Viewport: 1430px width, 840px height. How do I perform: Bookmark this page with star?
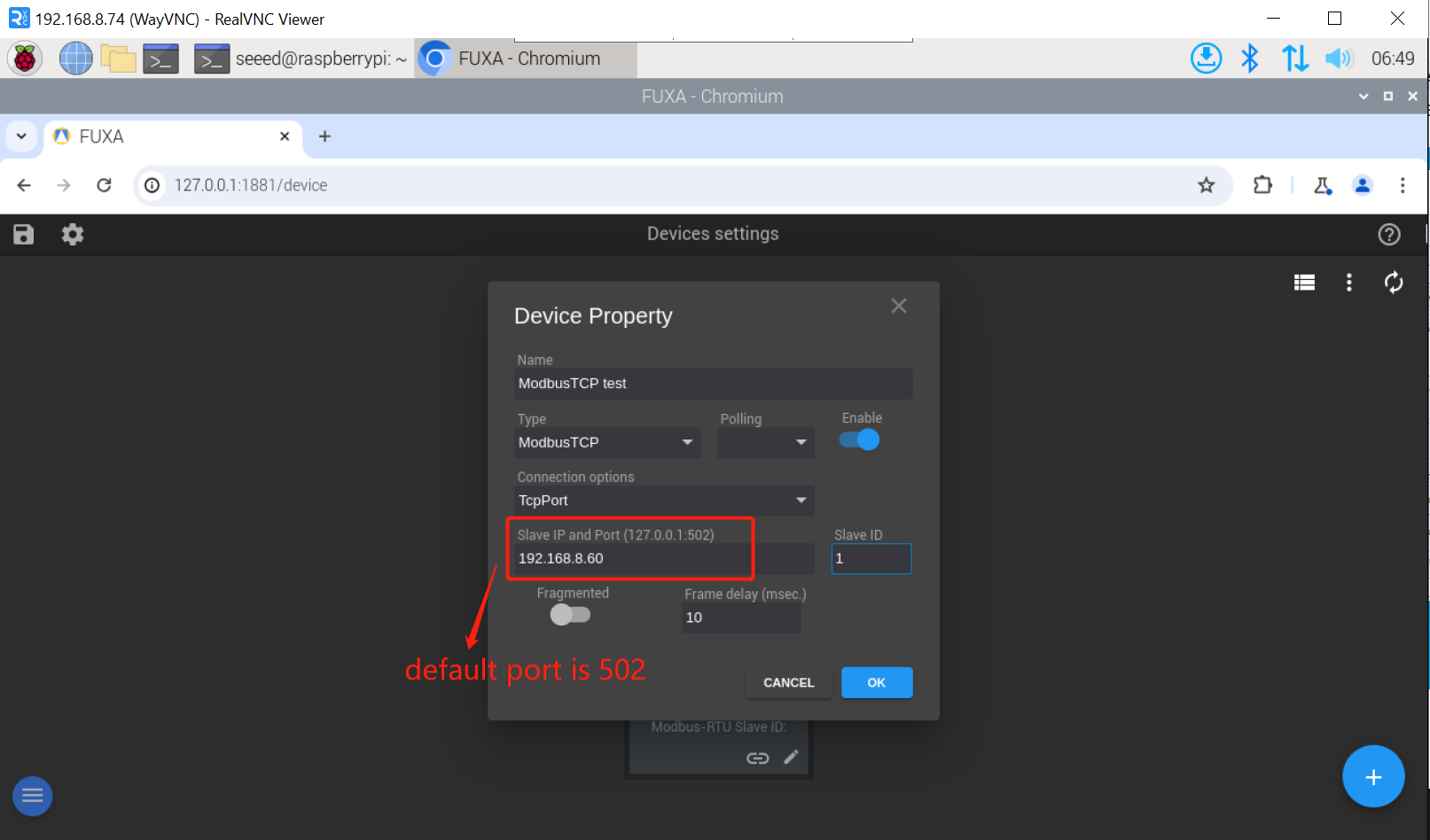point(1206,185)
